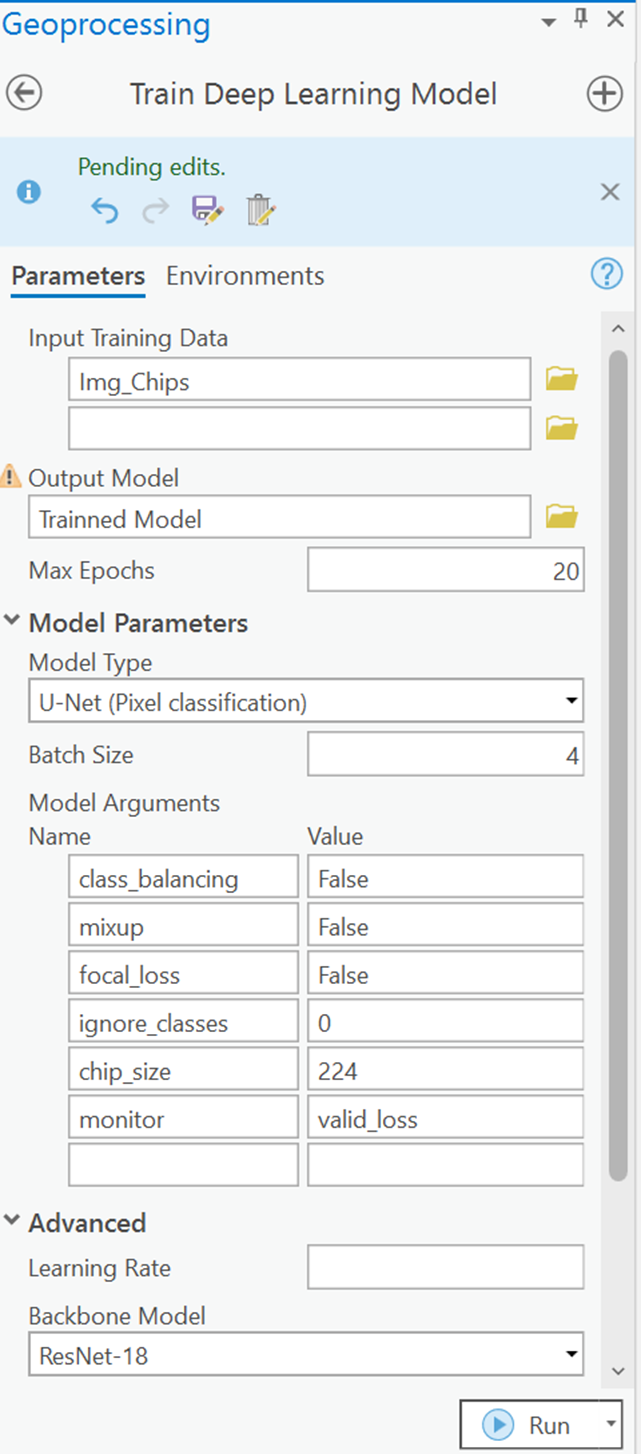Open the Model Type dropdown

click(x=571, y=702)
